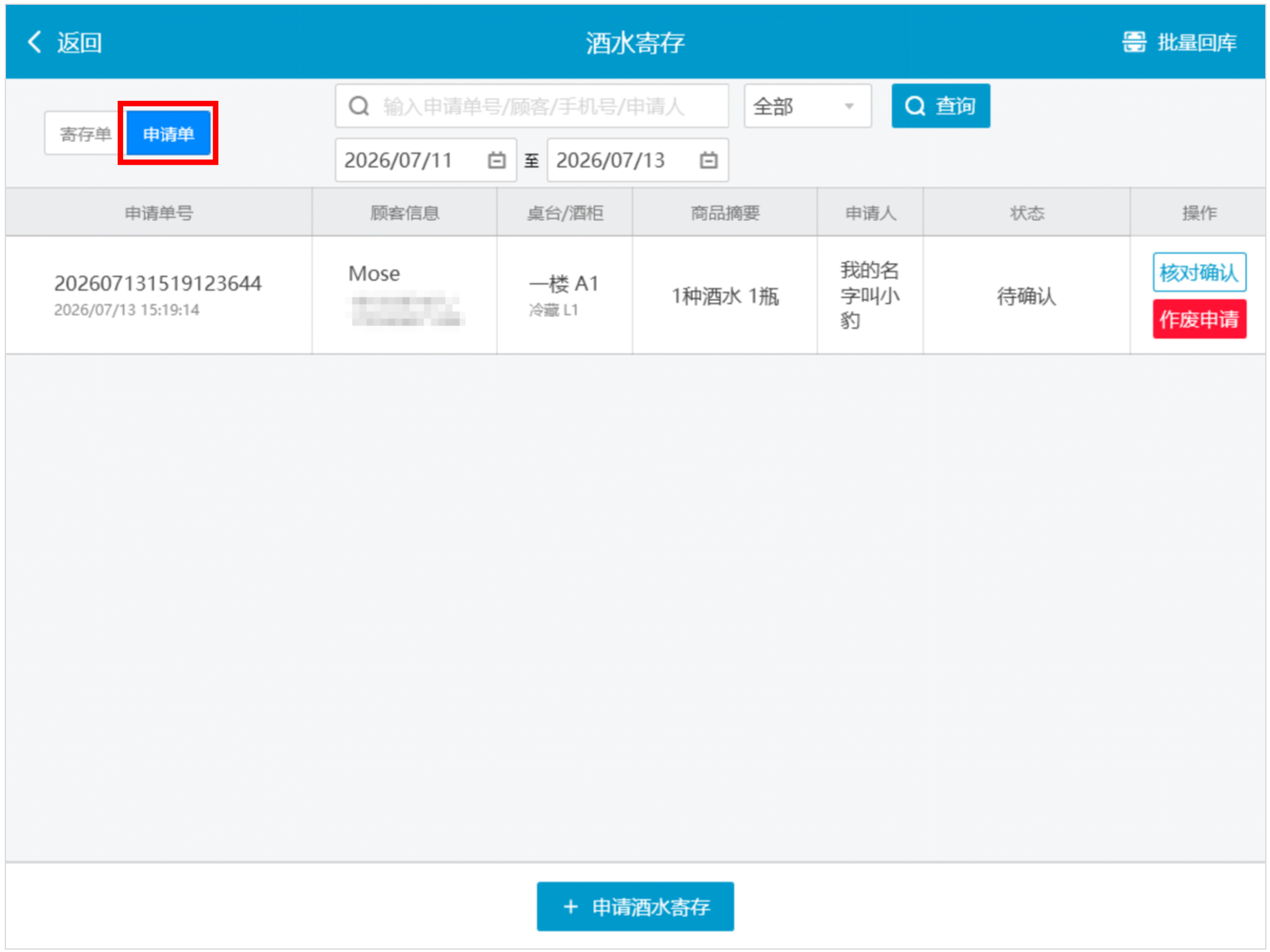Open calendar icon for end date 2026/07/13
The height and width of the screenshot is (952, 1270).
point(708,160)
